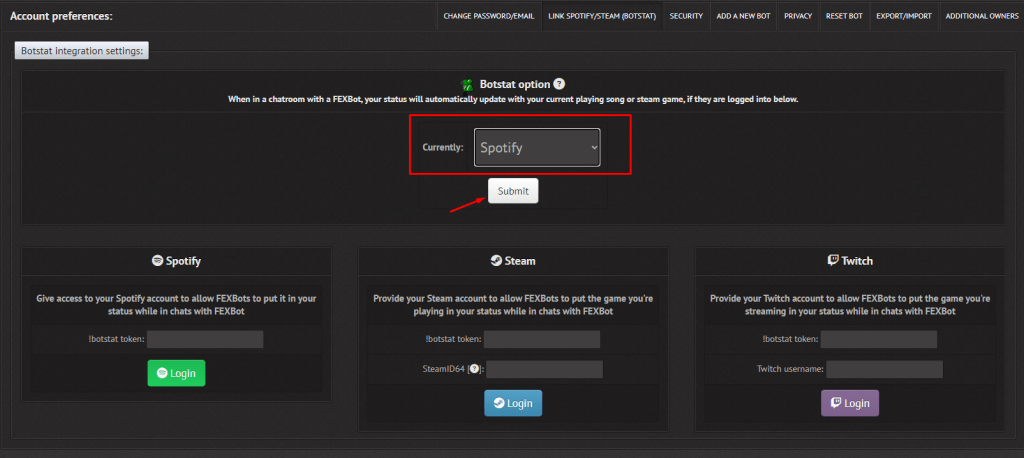Viewport: 1024px width, 458px height.
Task: Click the green Spotify Login button
Action: (x=176, y=373)
